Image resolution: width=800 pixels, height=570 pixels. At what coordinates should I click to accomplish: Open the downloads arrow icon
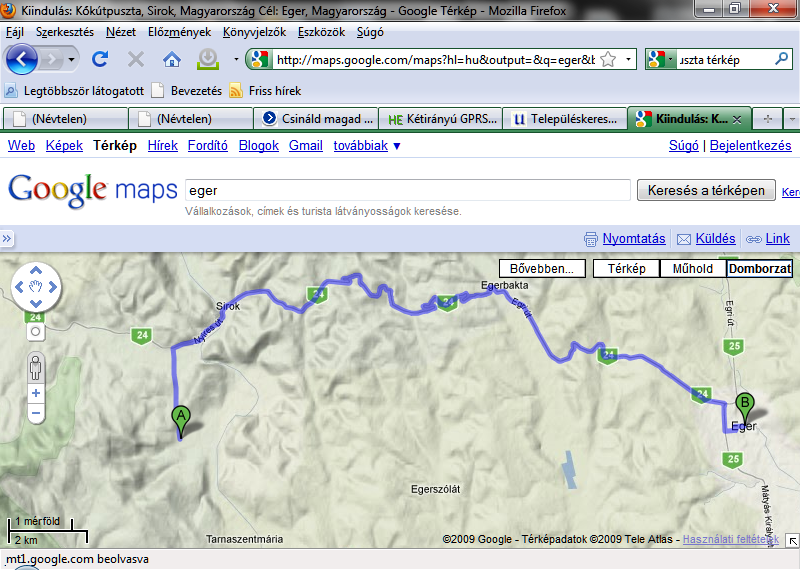point(208,60)
